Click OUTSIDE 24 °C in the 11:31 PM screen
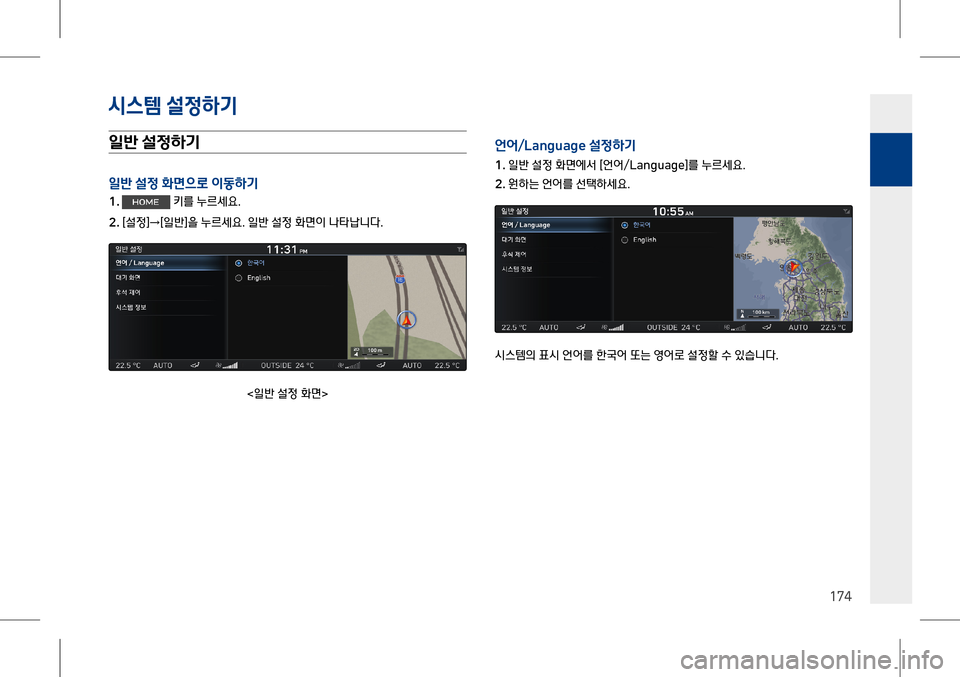 [287, 365]
